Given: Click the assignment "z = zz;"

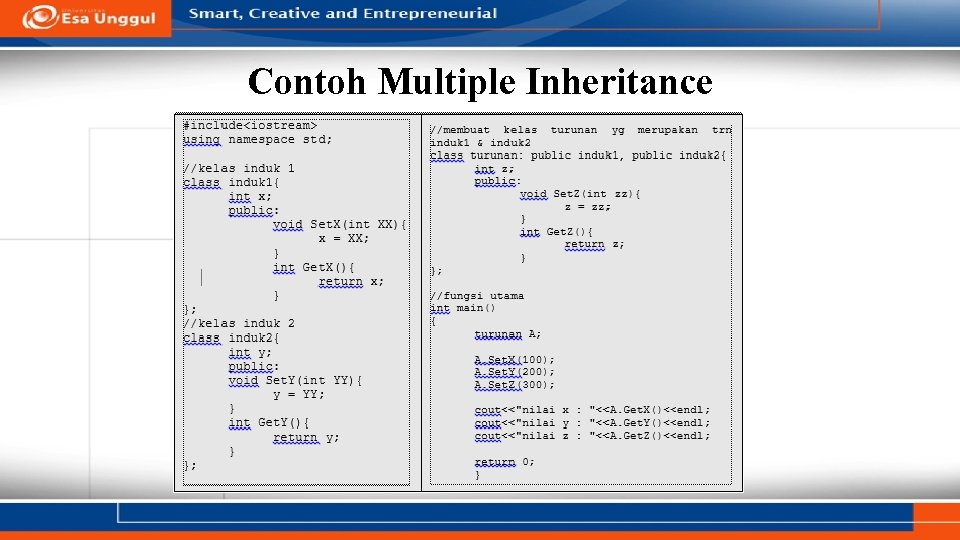Looking at the screenshot, I should 588,207.
